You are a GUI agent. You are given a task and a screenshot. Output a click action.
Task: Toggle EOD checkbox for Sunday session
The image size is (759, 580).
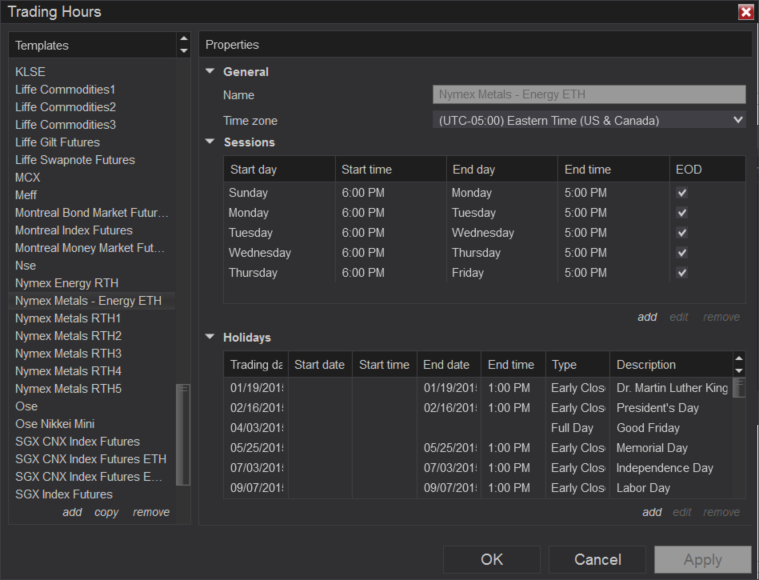point(682,193)
